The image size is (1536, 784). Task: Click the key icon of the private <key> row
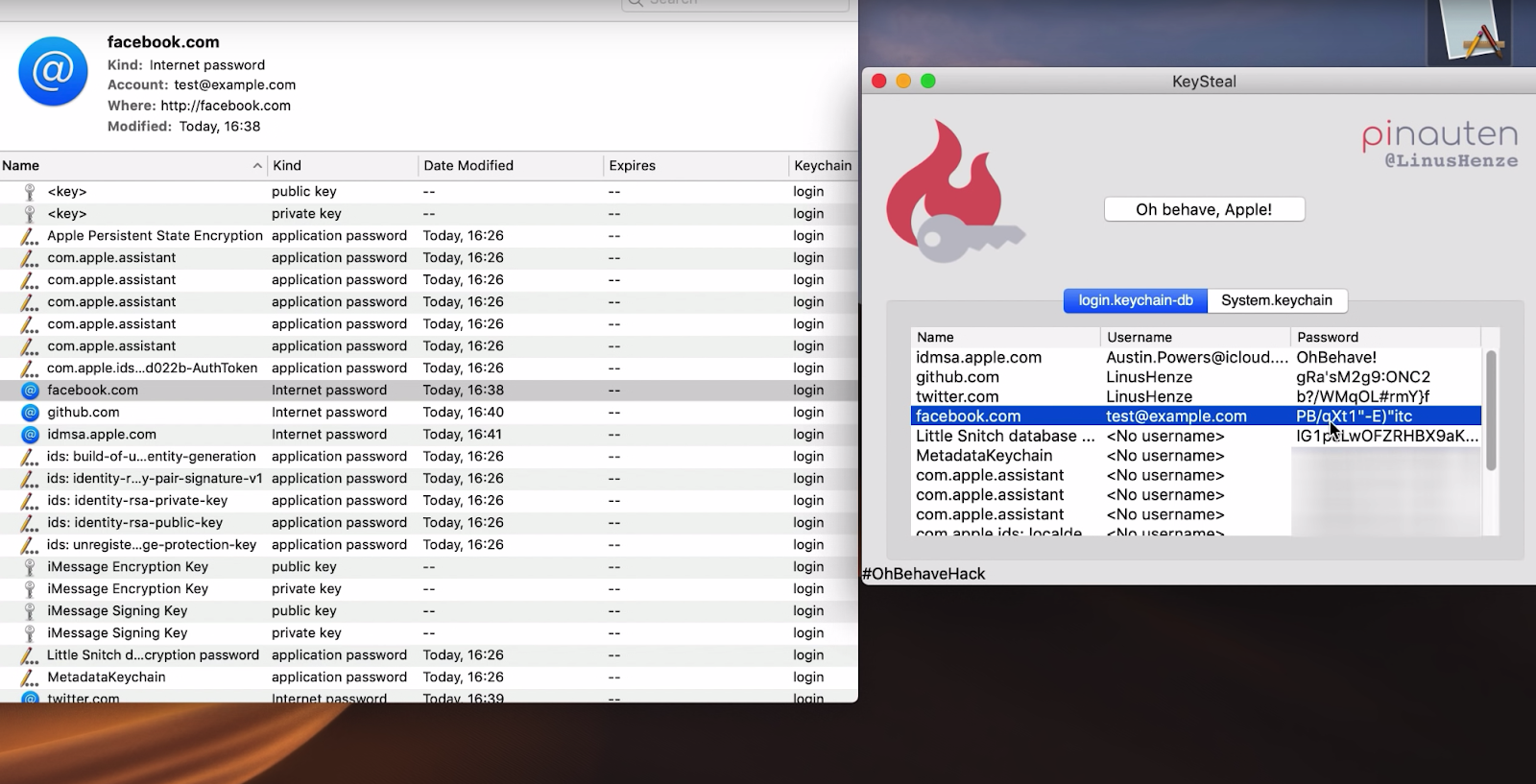click(x=30, y=214)
